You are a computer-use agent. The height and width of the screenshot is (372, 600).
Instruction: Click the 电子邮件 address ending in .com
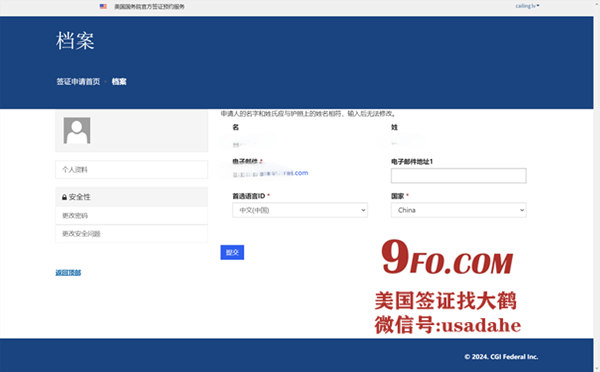coord(270,173)
